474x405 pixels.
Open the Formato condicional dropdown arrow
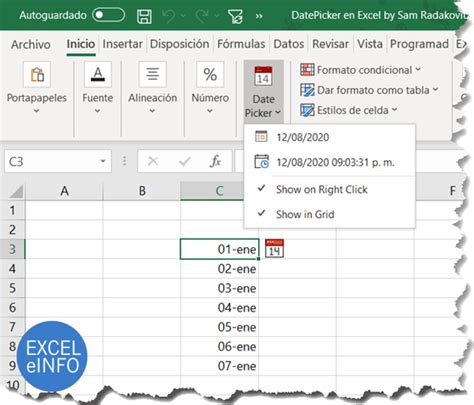click(418, 70)
